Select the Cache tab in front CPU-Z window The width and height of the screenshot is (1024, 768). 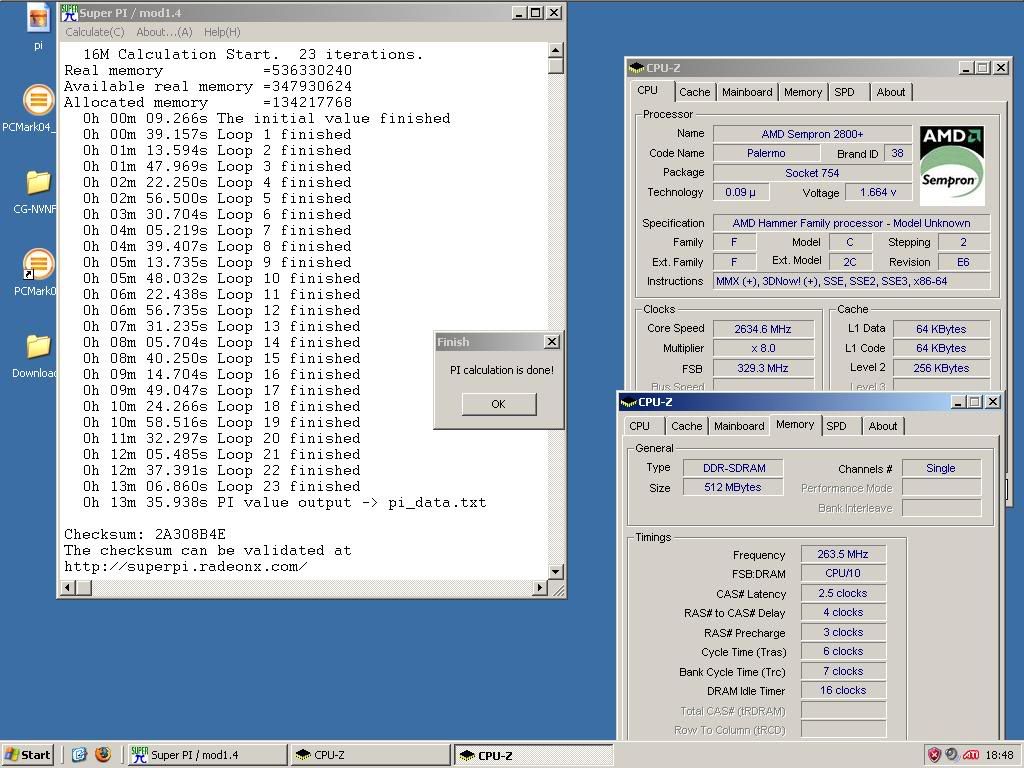[687, 426]
